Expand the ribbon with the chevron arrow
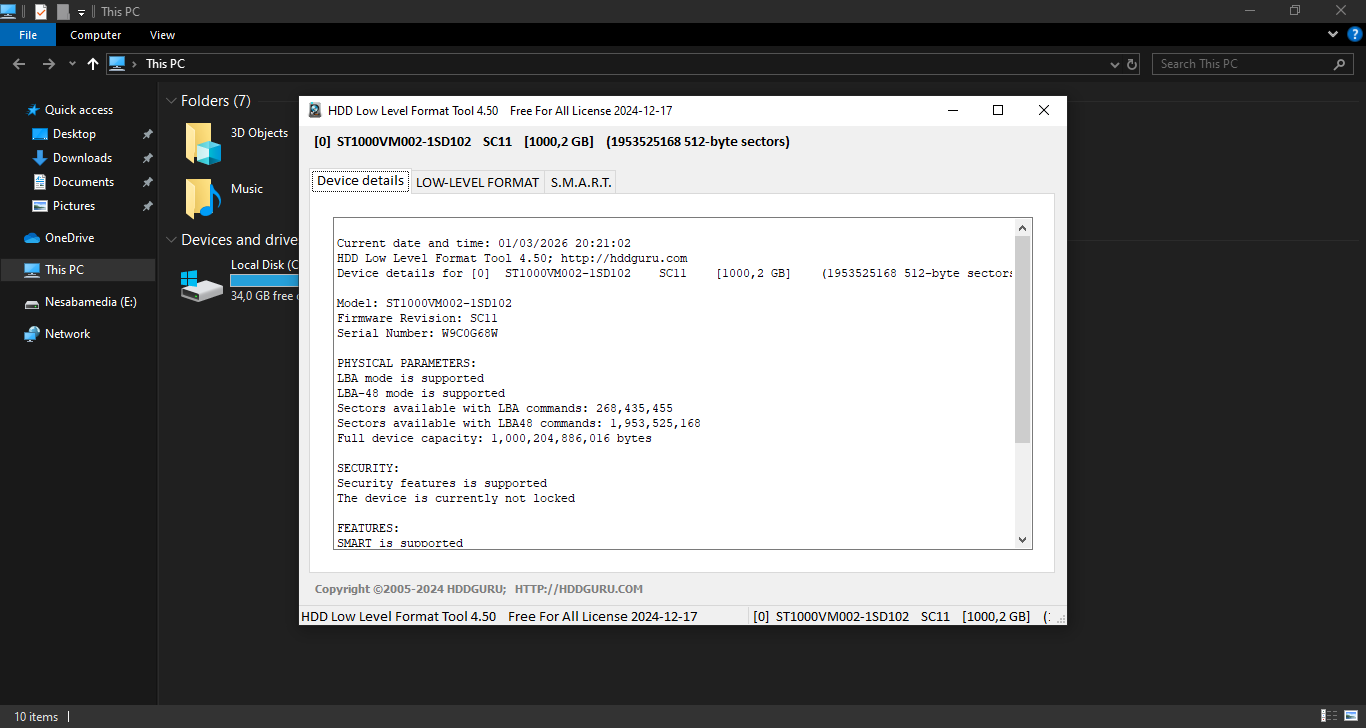Image resolution: width=1366 pixels, height=728 pixels. pos(1333,34)
